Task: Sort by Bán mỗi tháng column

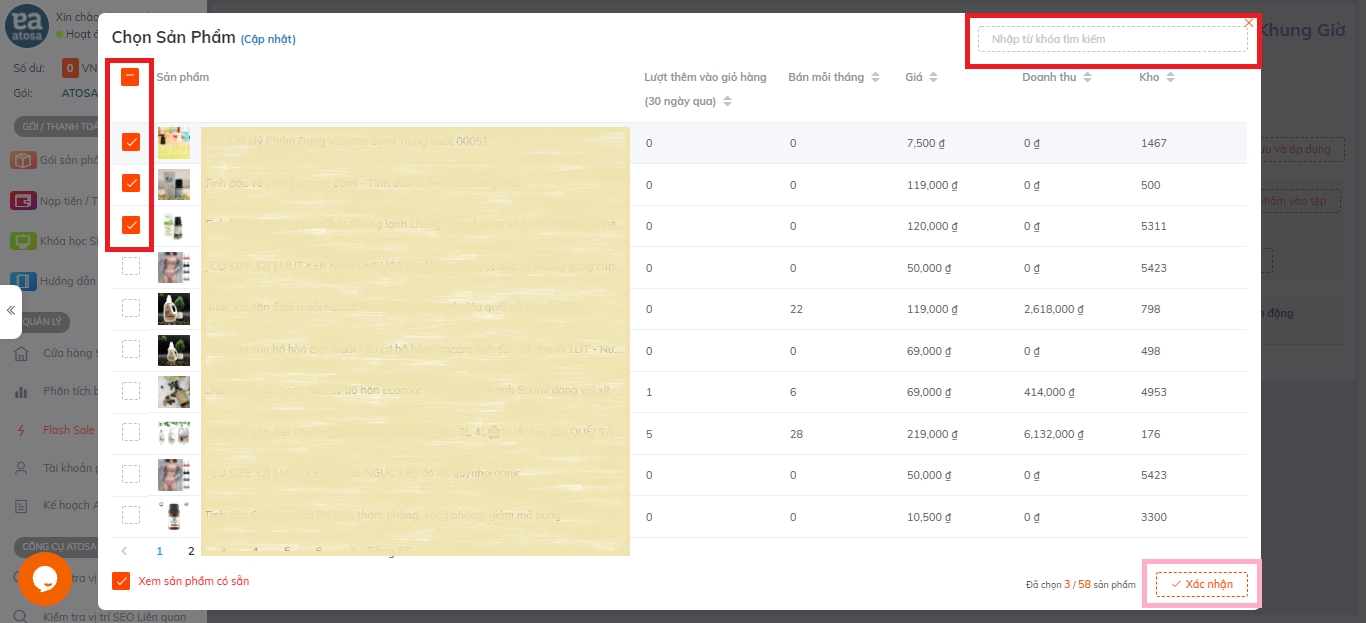Action: (875, 77)
